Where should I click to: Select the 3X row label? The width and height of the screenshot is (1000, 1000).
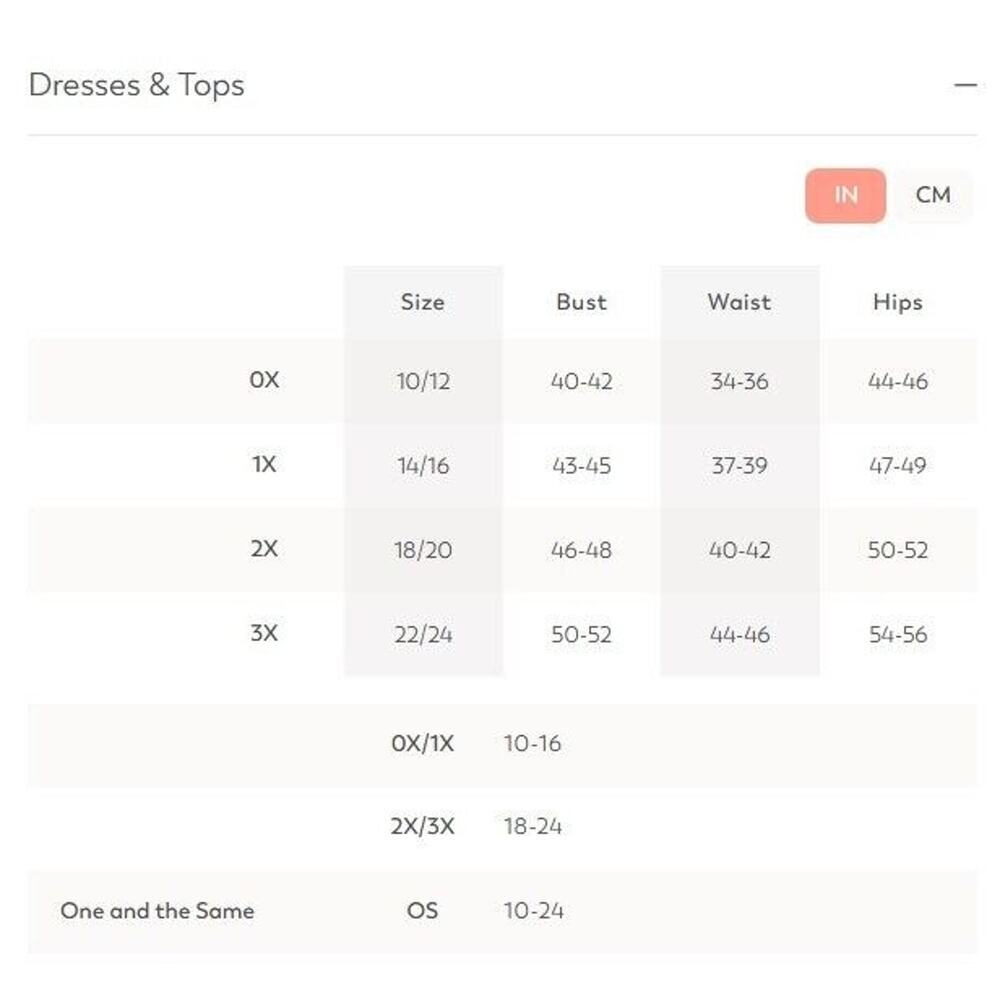tap(264, 633)
